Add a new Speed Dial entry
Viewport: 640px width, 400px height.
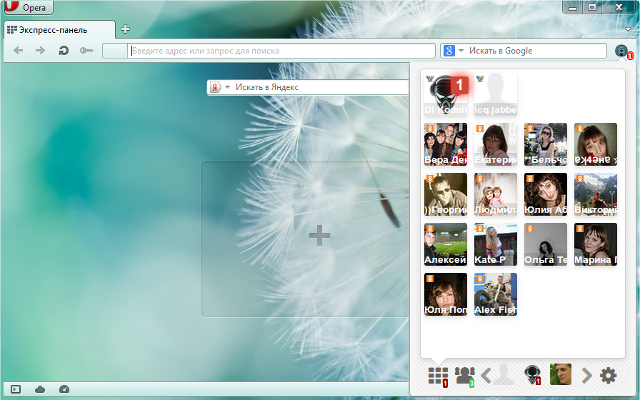pos(319,236)
